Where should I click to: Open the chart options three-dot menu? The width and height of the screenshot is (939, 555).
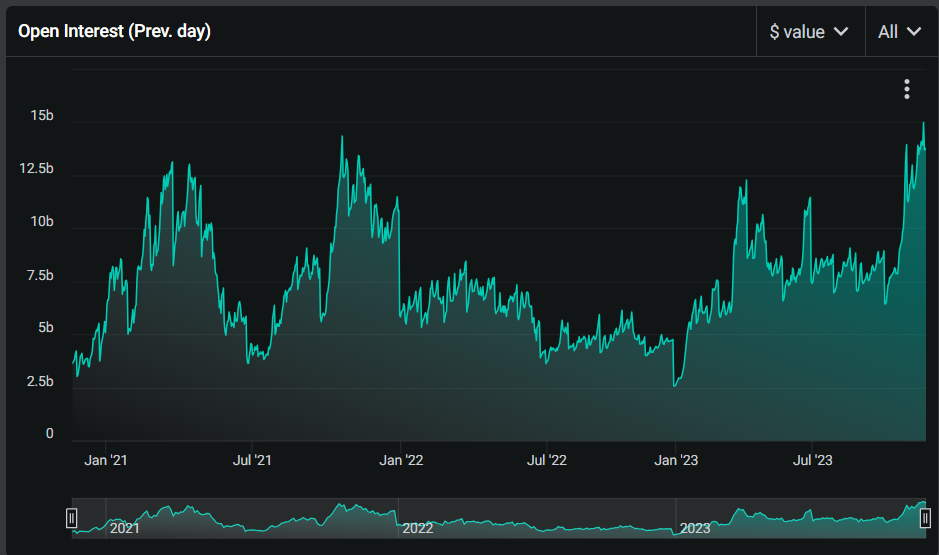[906, 89]
